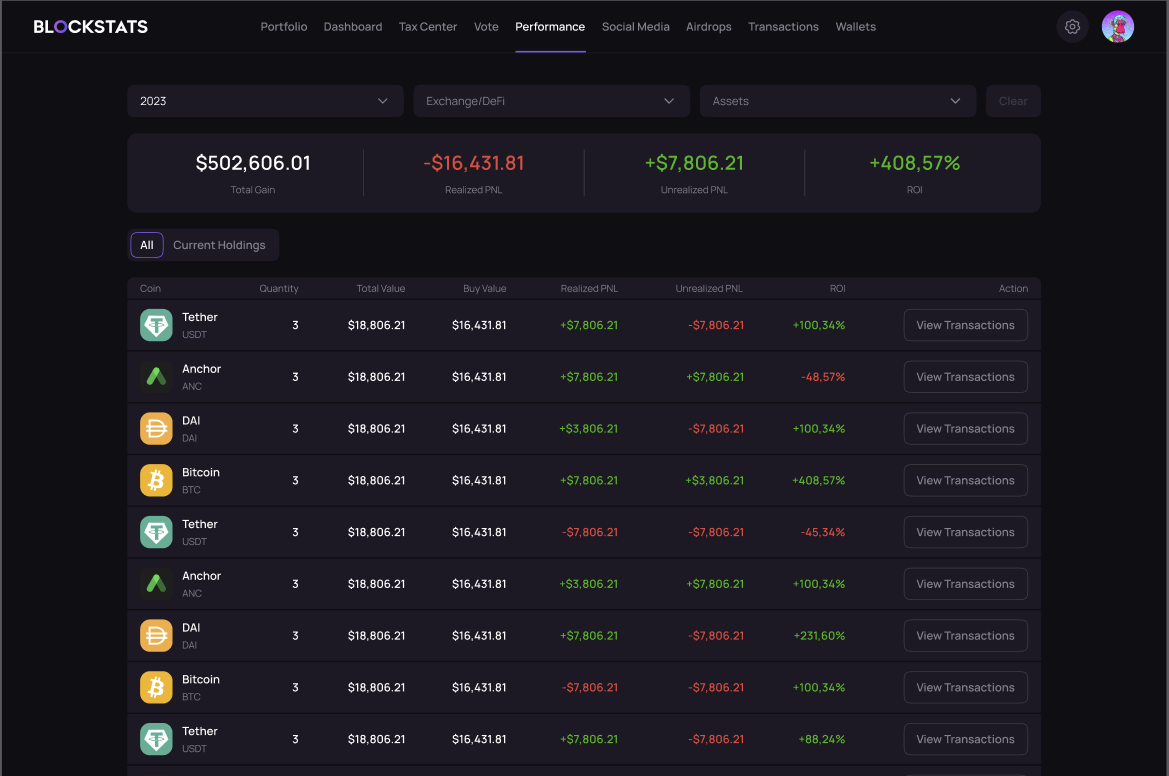Click the first DAI coin icon

tap(156, 429)
